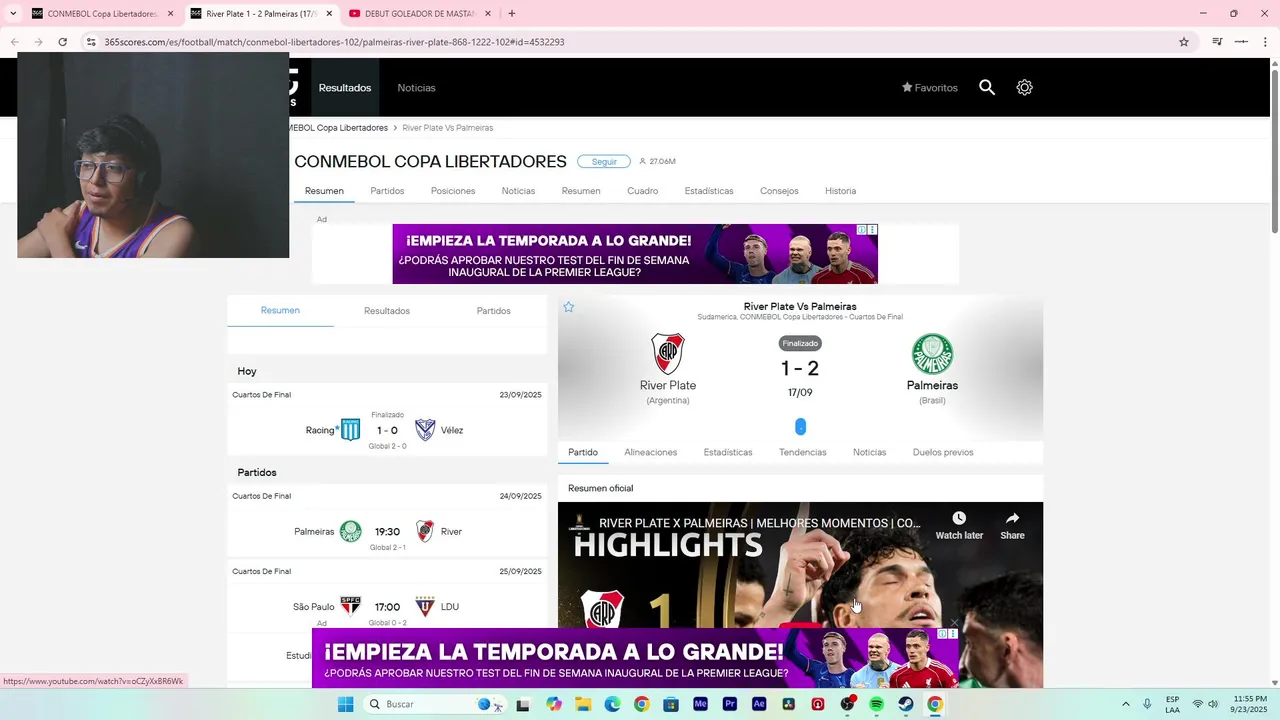Select Resultados tab in left panel
Screen dimensions: 1280x720
pyautogui.click(x=387, y=311)
